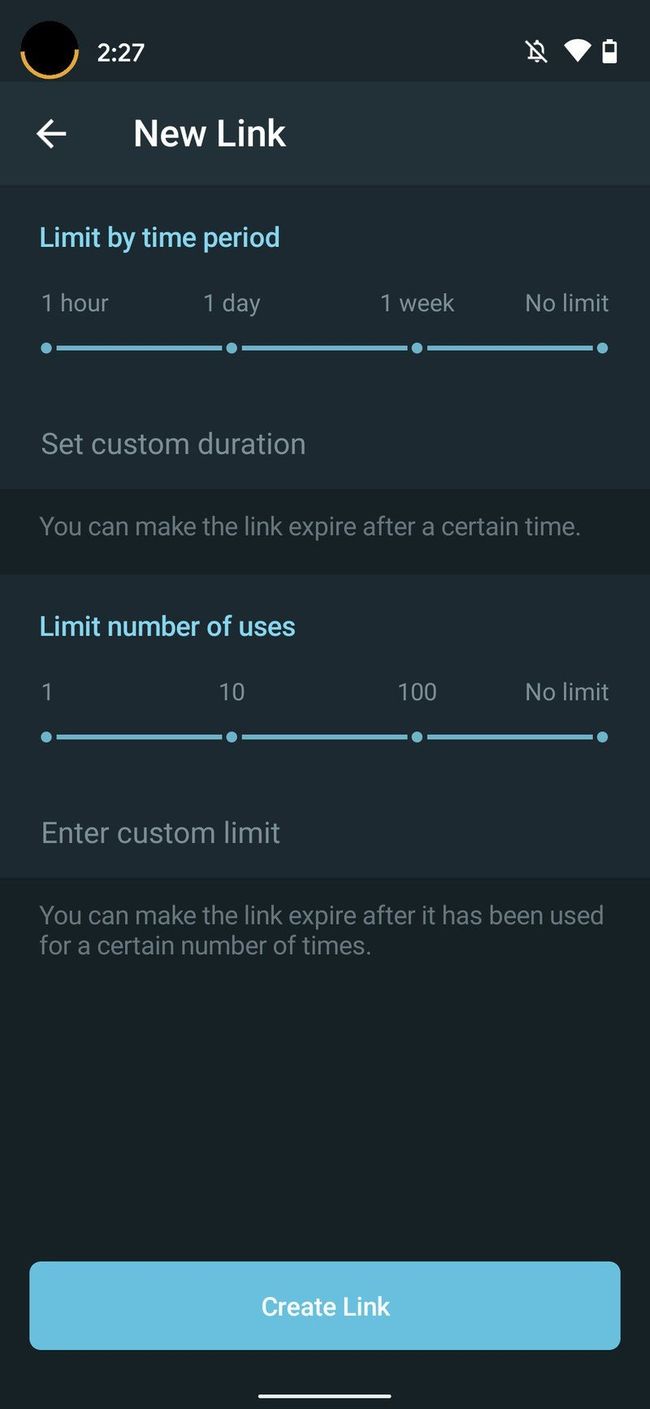
Task: Tap the circular avatar in status bar
Action: [49, 50]
